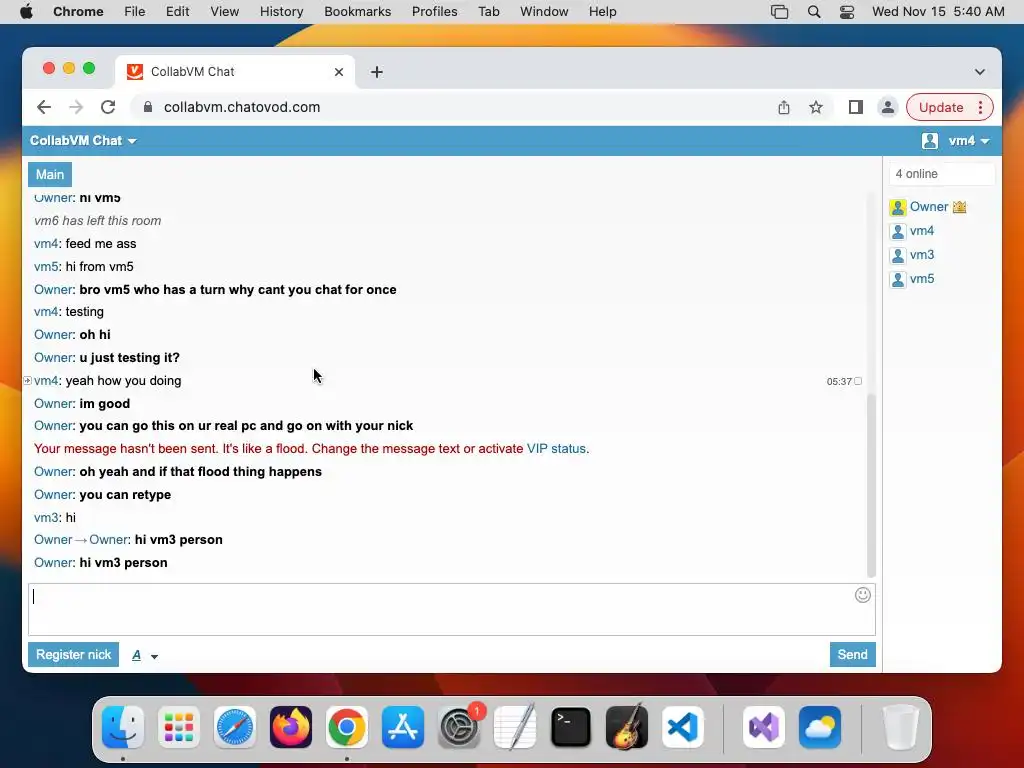Click the Update button in Chrome
Image resolution: width=1024 pixels, height=768 pixels.
coord(940,107)
